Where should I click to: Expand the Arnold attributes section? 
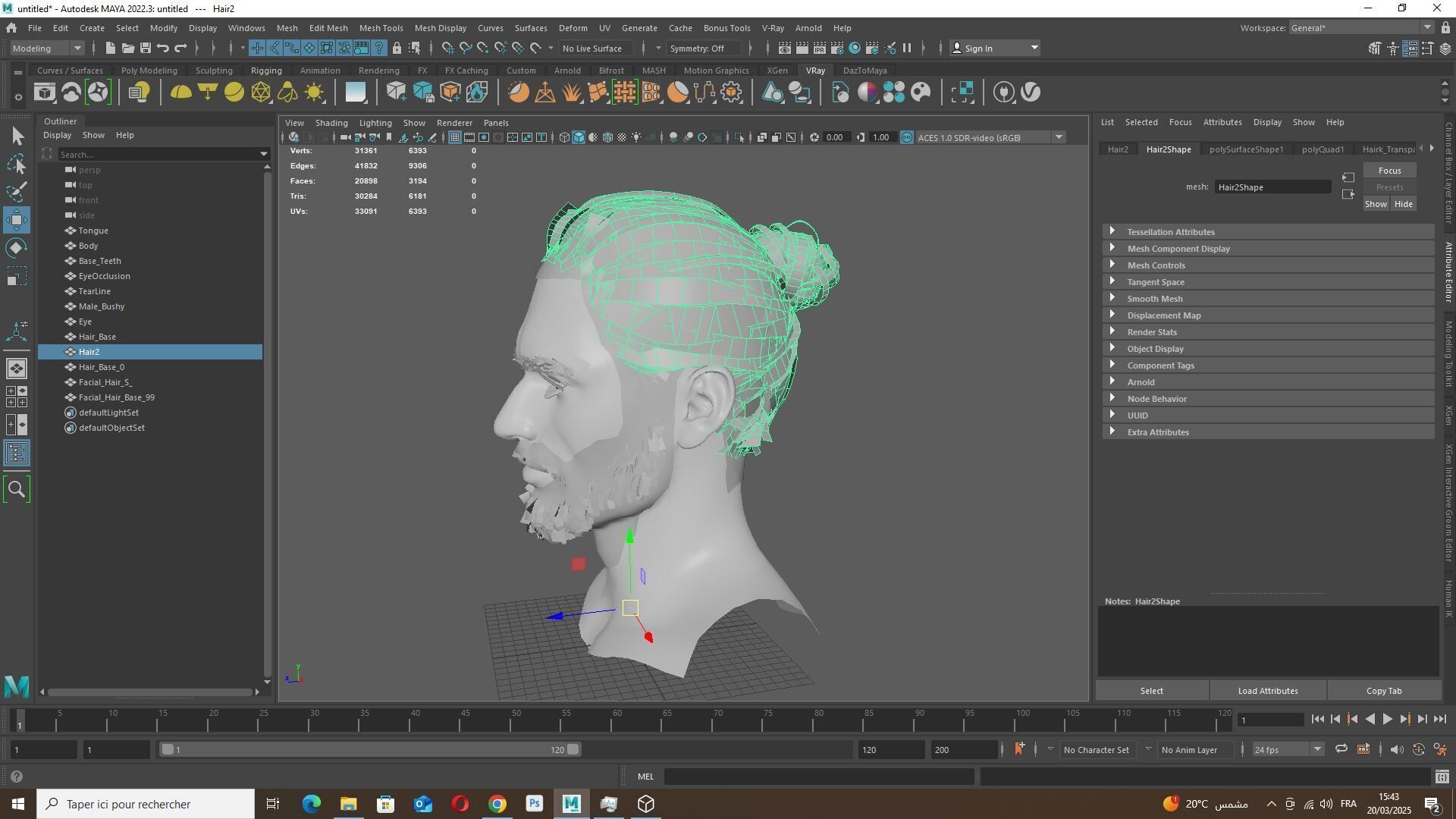[x=1268, y=382]
